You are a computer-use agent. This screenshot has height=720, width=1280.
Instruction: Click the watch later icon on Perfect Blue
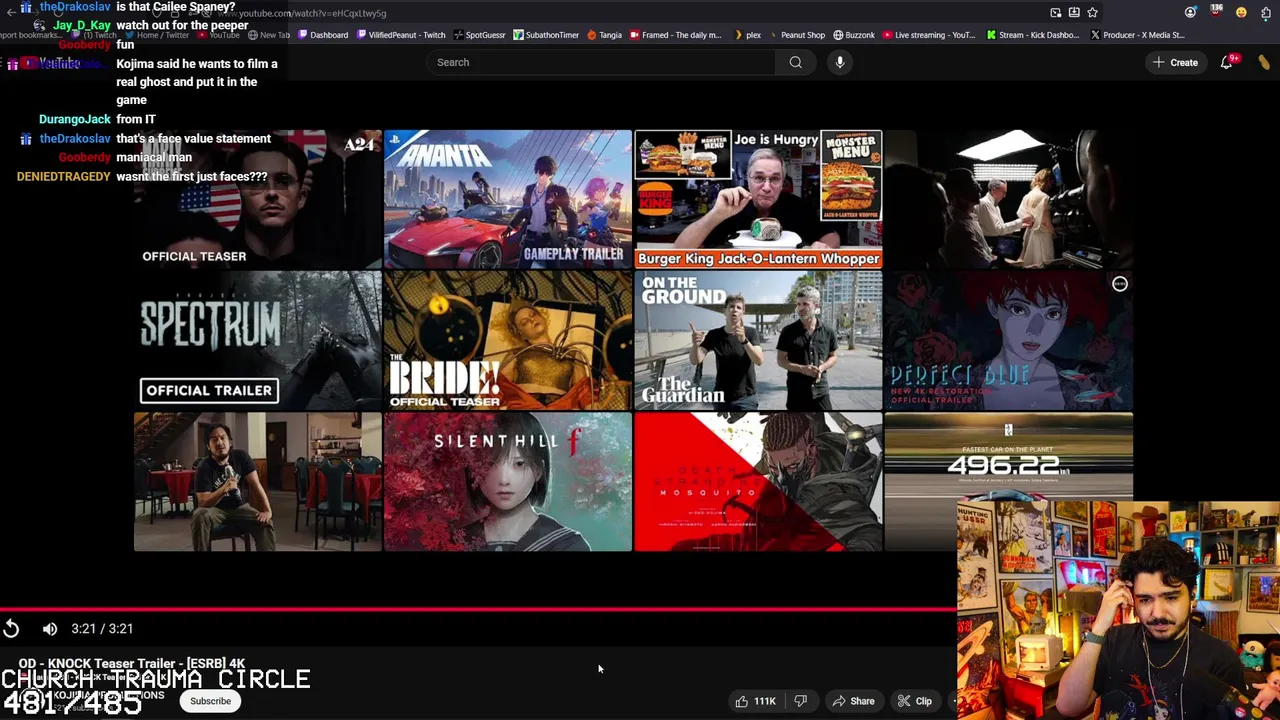pyautogui.click(x=1119, y=284)
